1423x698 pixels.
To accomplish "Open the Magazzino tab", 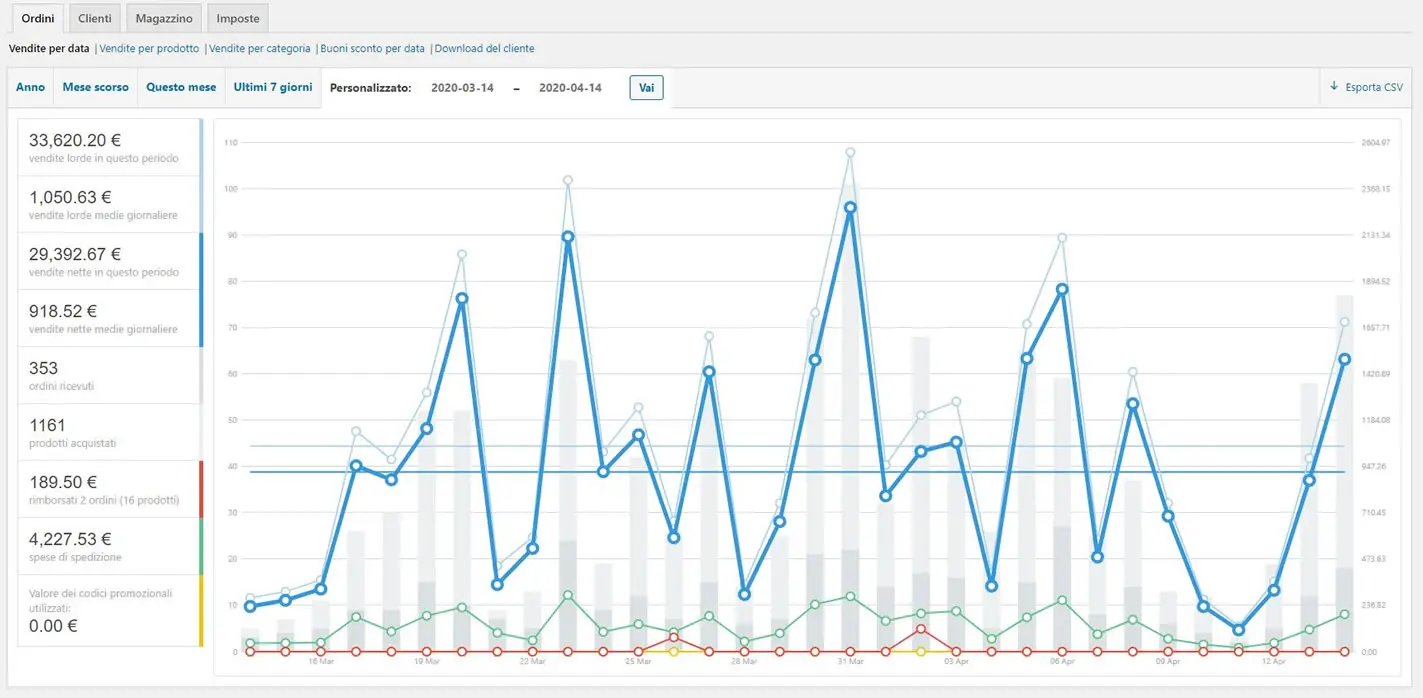I will point(164,18).
